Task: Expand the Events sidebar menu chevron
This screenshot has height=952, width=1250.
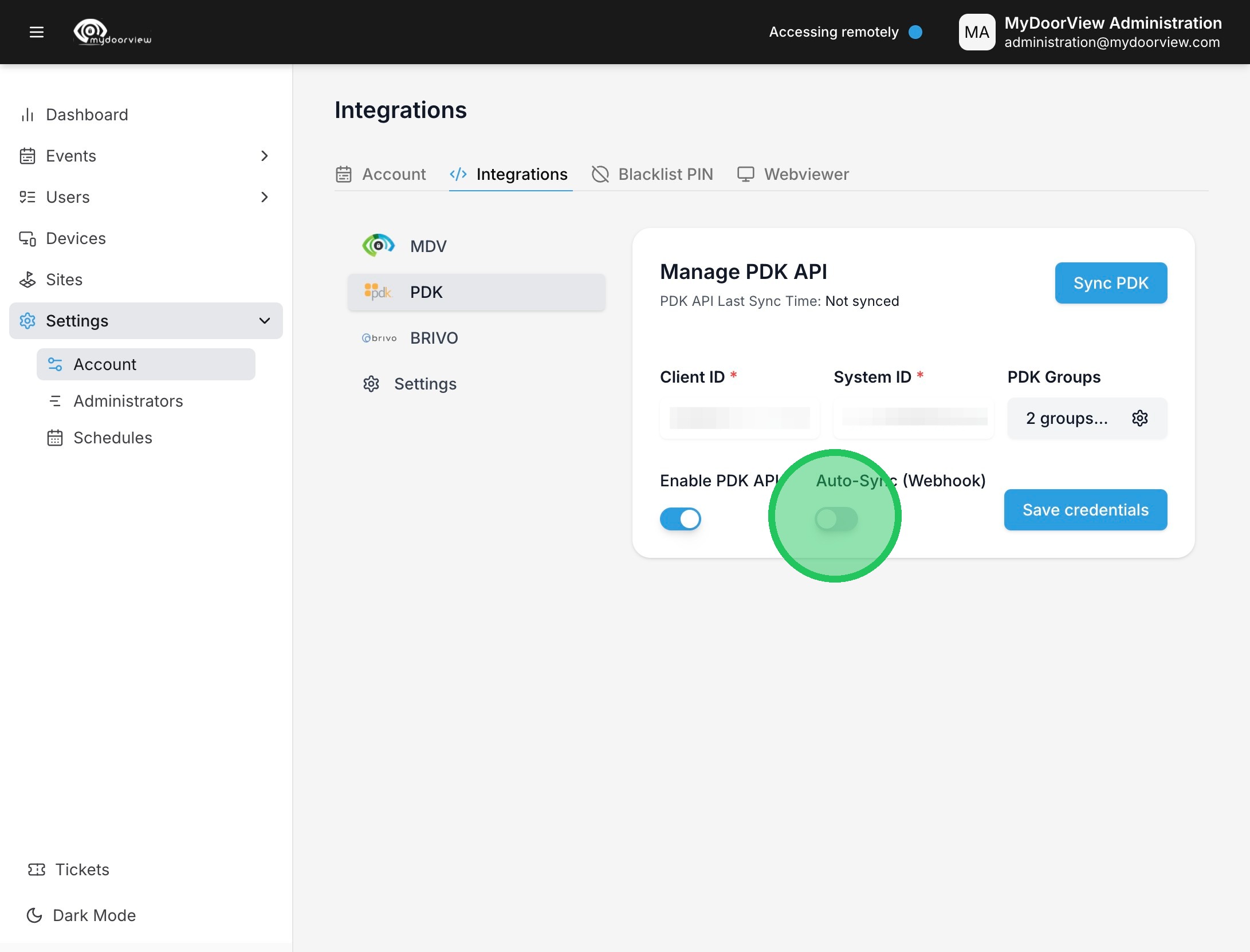Action: [264, 156]
